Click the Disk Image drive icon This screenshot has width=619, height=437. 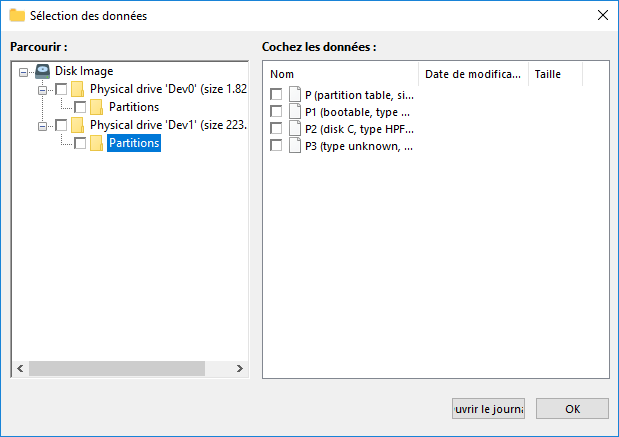42,71
